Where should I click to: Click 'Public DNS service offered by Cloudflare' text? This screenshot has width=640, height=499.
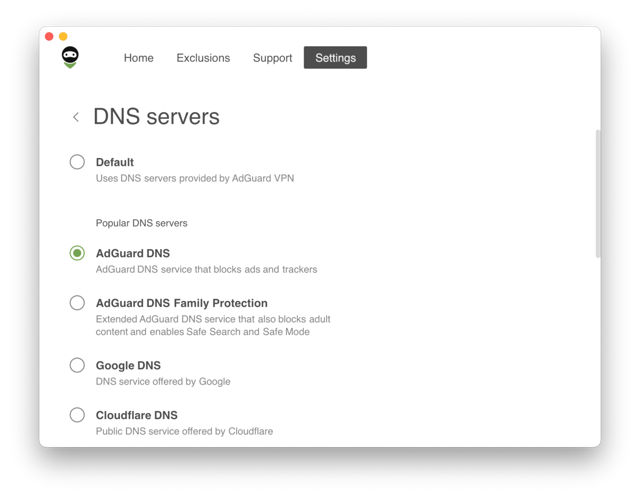(x=184, y=431)
